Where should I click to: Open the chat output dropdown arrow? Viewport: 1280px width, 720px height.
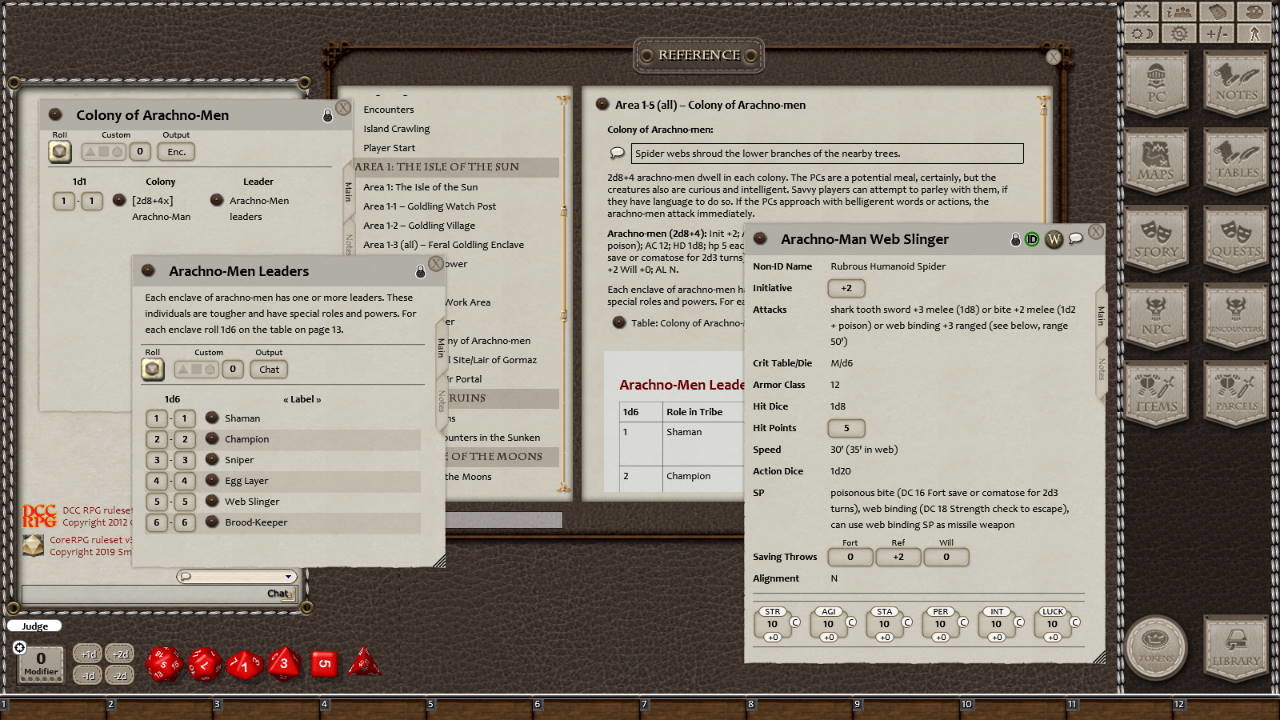[x=289, y=576]
